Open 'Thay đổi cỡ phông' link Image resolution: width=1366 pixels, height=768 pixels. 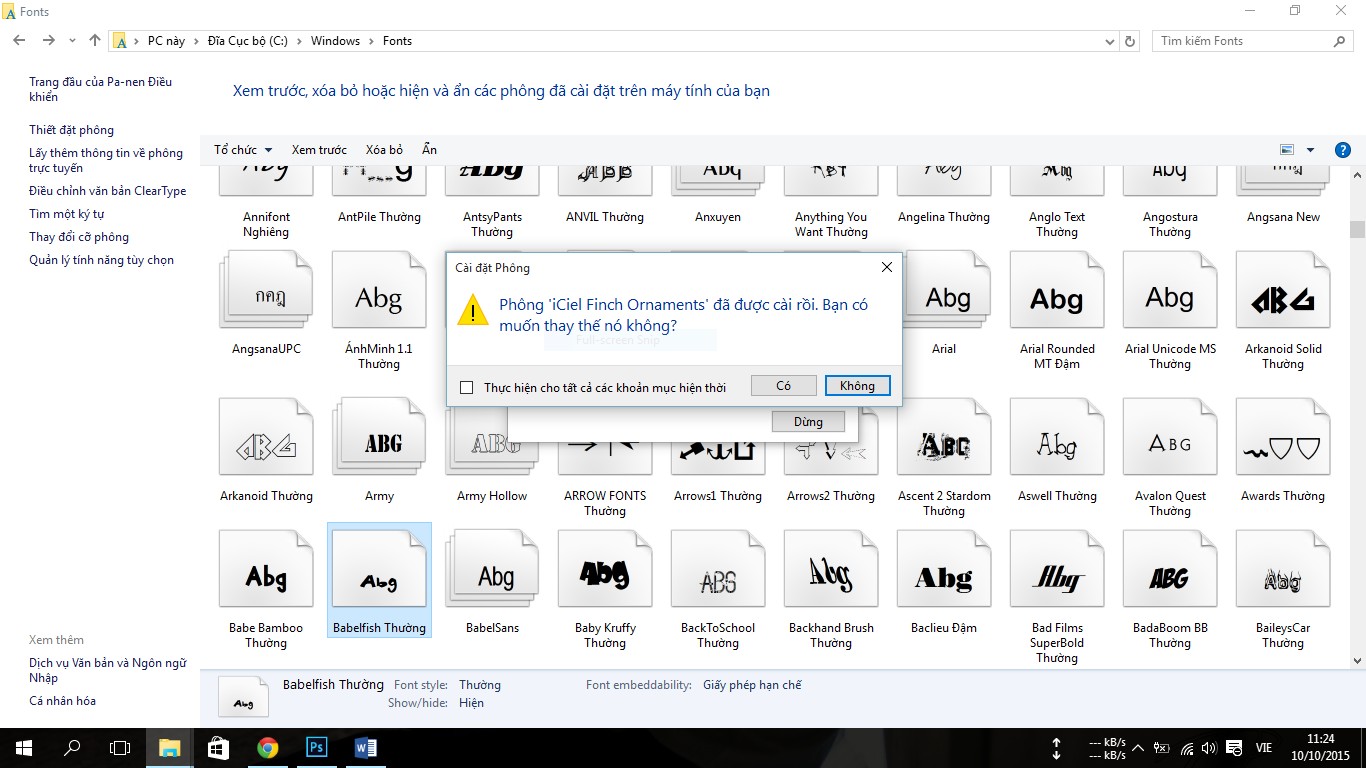pos(79,237)
